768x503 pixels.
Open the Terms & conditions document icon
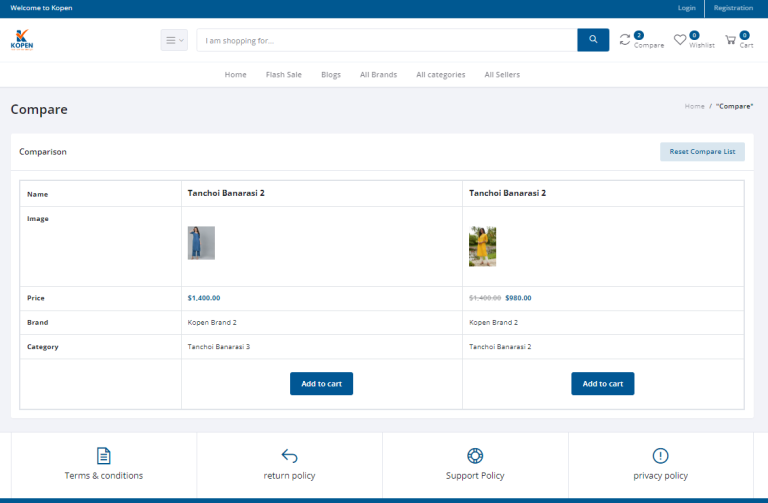[x=104, y=456]
